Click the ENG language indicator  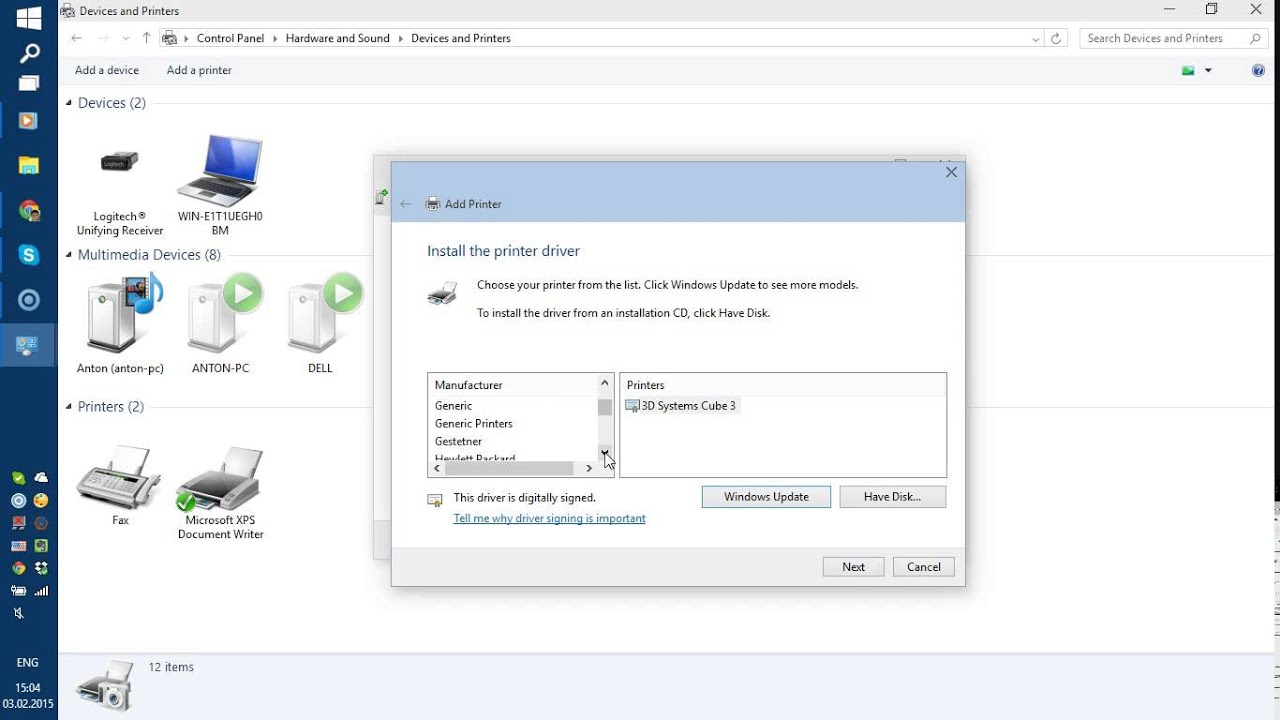(28, 663)
